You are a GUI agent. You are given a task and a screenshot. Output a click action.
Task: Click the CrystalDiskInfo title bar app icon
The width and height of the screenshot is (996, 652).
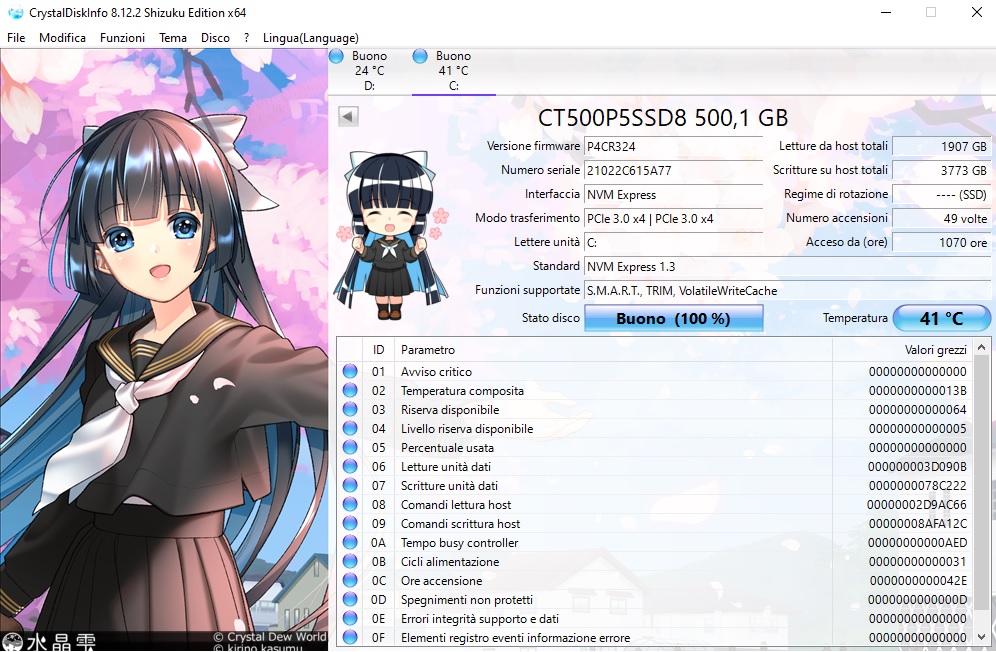(x=15, y=12)
